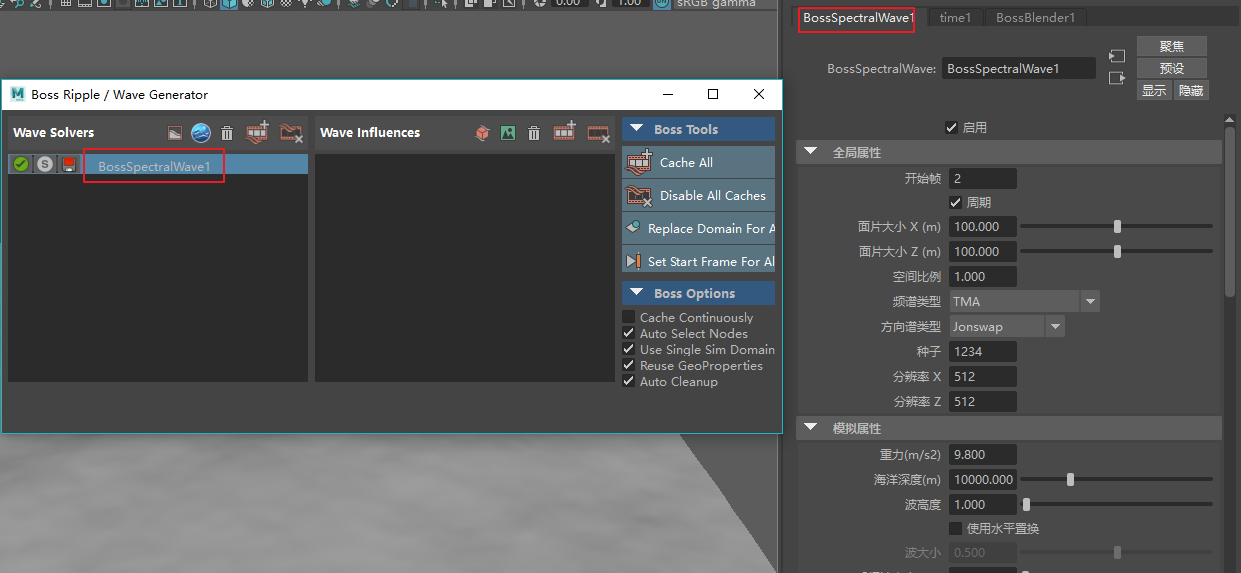Collapse the 全局属性 section
Viewport: 1241px width, 573px height.
click(x=811, y=152)
